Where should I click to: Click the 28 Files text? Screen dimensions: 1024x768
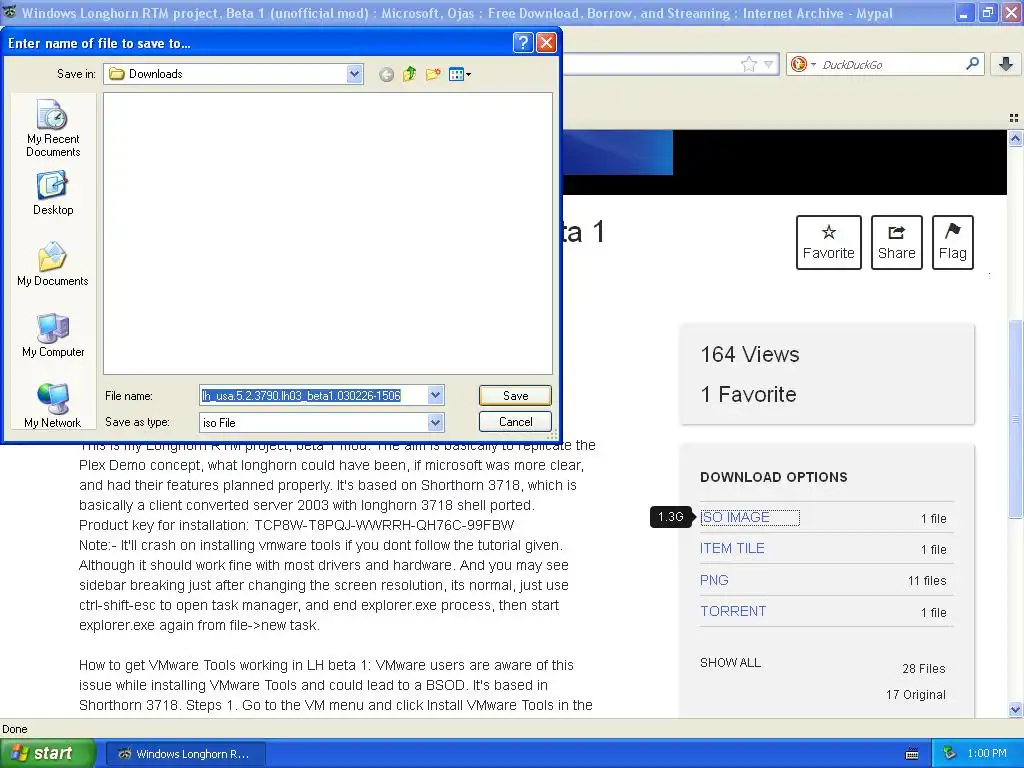click(x=923, y=669)
